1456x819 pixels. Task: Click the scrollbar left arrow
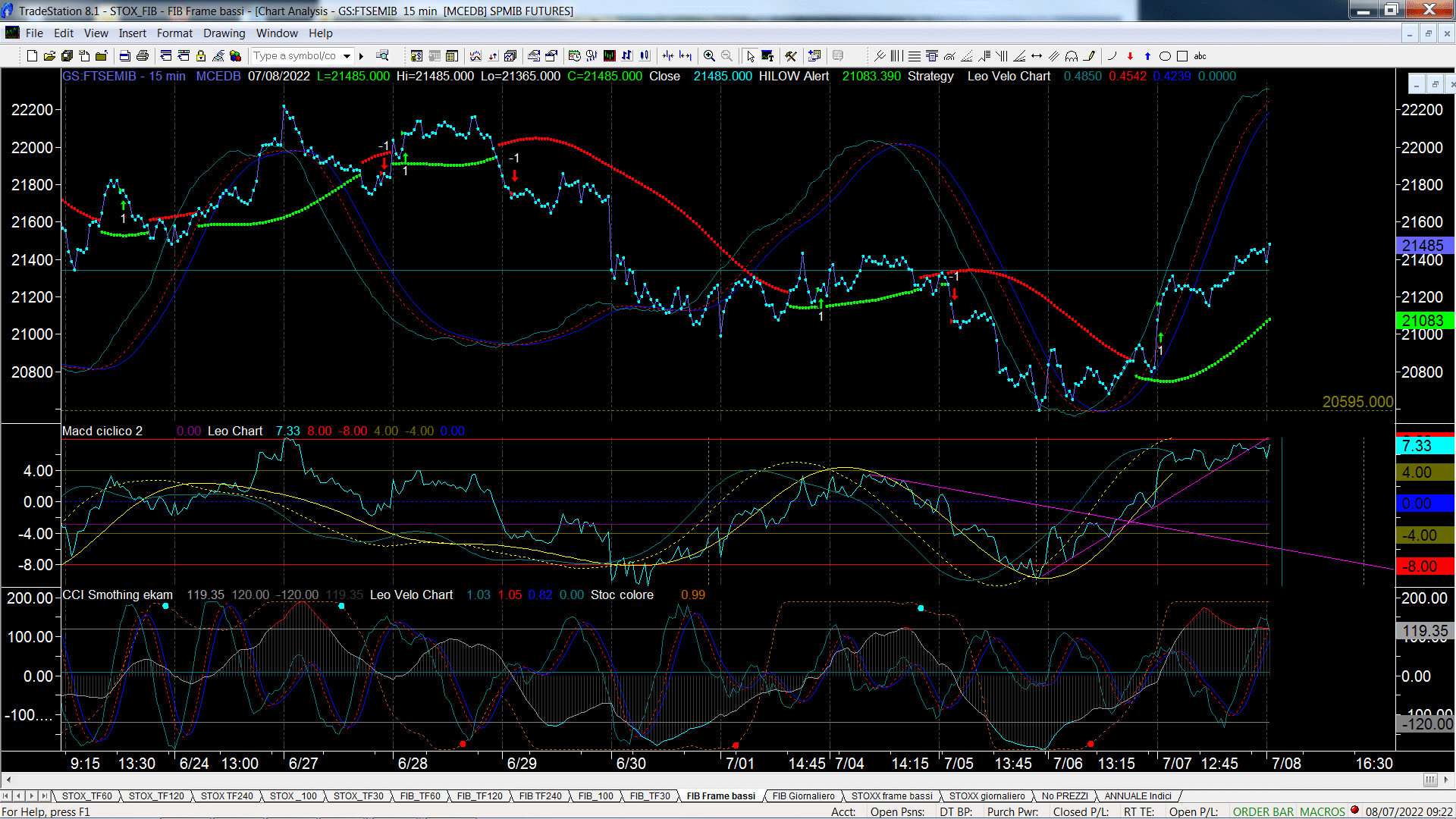[8, 779]
